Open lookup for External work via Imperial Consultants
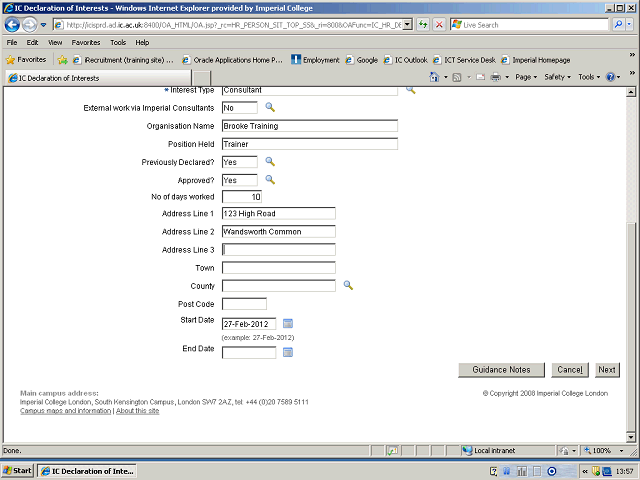640x480 pixels. click(269, 107)
